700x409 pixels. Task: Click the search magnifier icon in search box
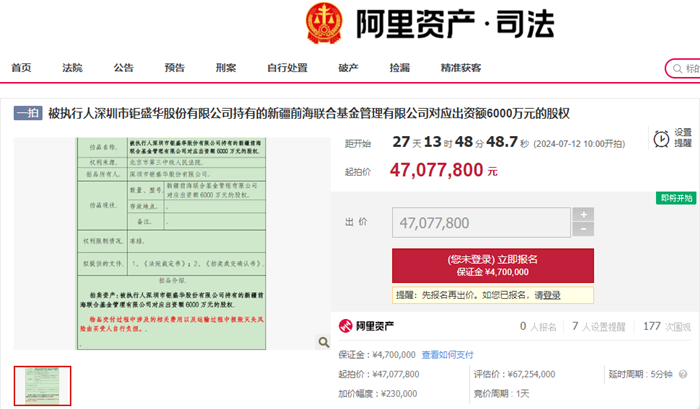pyautogui.click(x=676, y=69)
